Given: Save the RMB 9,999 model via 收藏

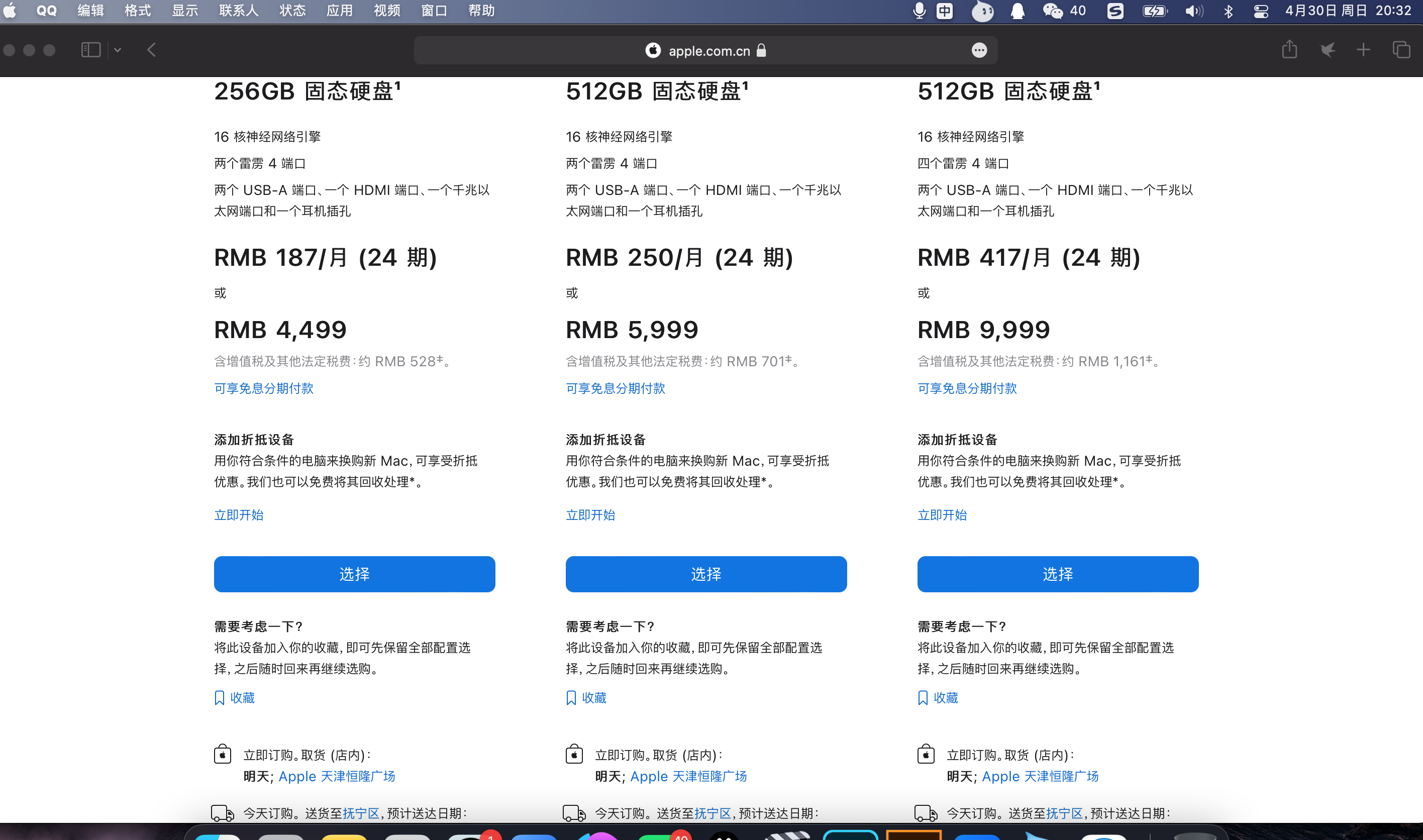Looking at the screenshot, I should (938, 698).
